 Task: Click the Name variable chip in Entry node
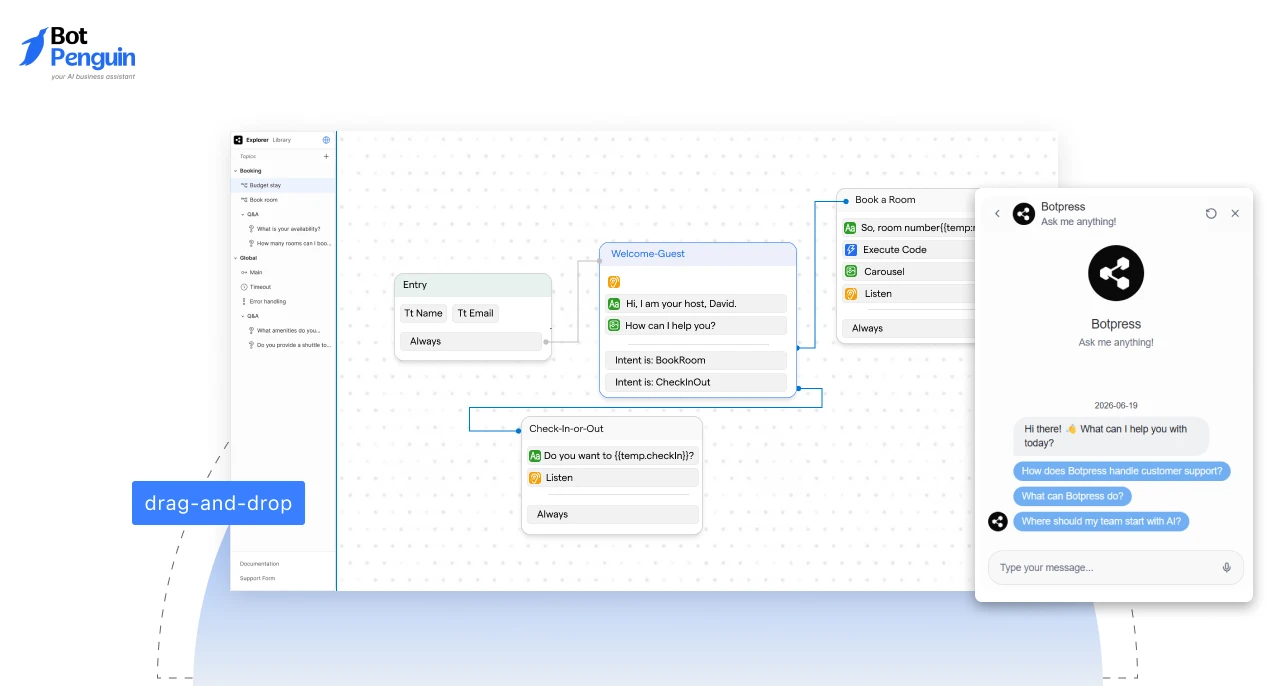pyautogui.click(x=424, y=313)
